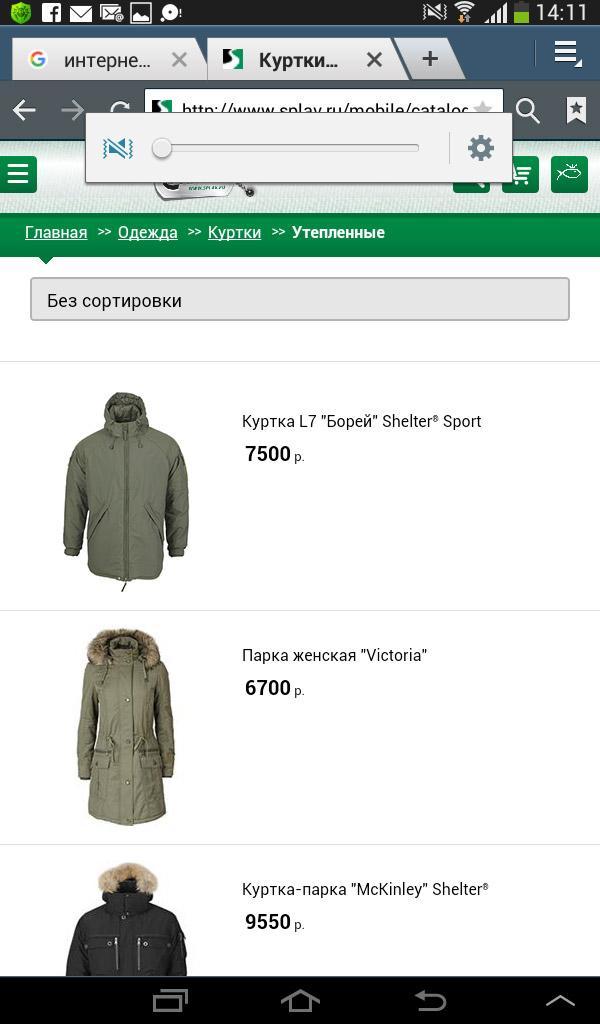This screenshot has height=1024, width=600.
Task: Go to 'Главная' breadcrumb link
Action: coord(56,232)
